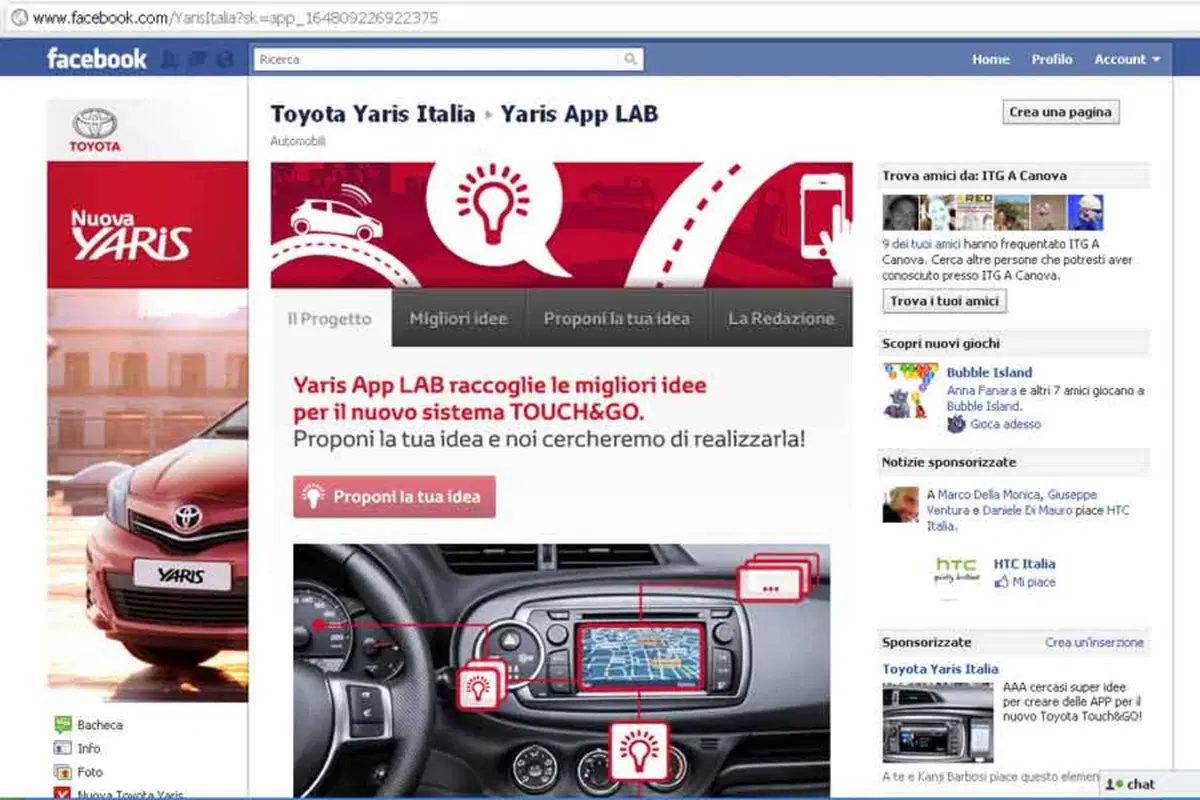
Task: Click the Bacheca wall icon
Action: tap(62, 725)
